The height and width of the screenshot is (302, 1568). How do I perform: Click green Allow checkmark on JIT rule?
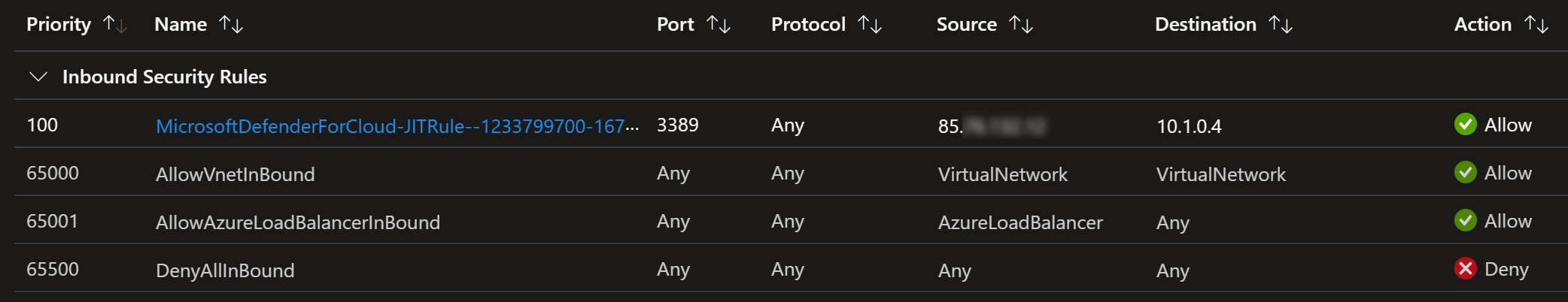pos(1465,124)
